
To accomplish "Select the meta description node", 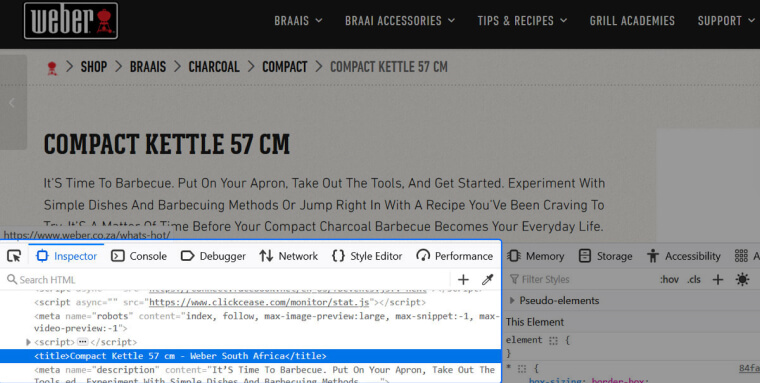I will pos(264,375).
